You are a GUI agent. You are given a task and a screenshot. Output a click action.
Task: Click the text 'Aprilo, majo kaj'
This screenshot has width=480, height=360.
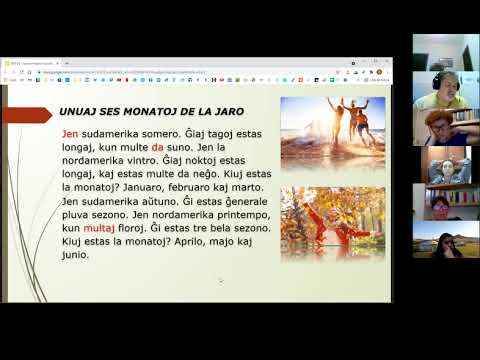click(x=213, y=241)
